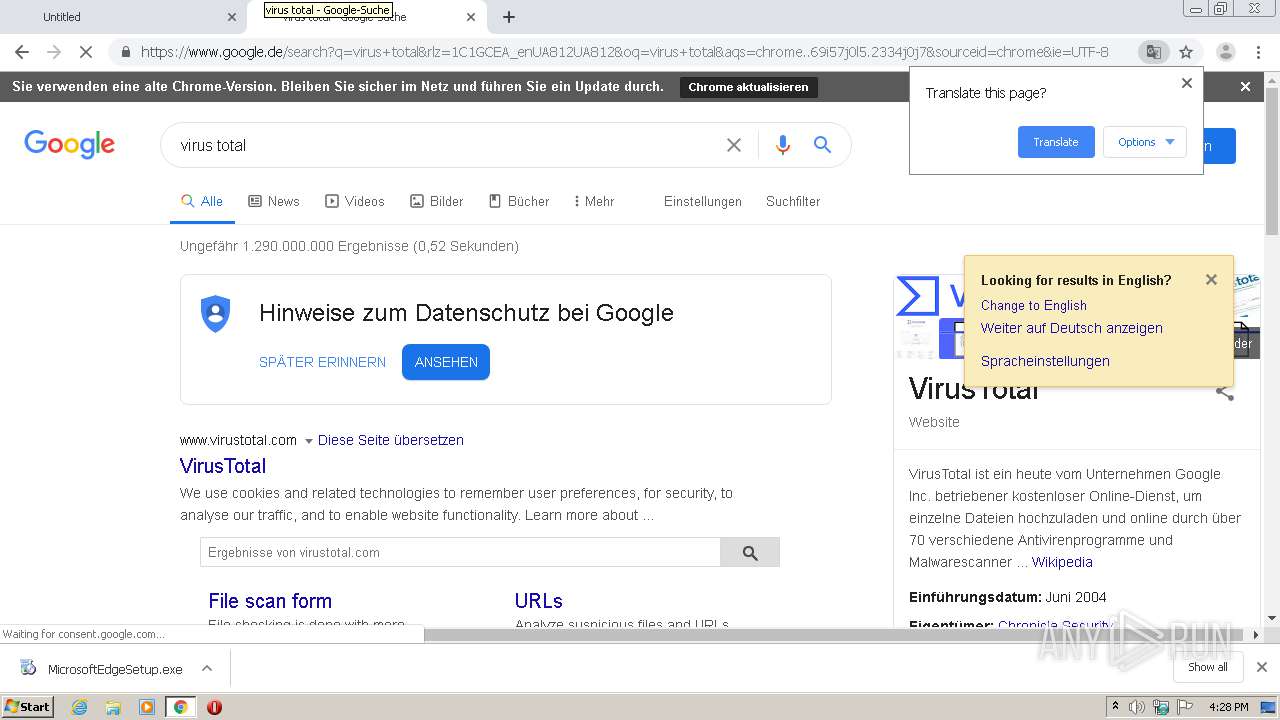This screenshot has height=720, width=1280.
Task: Close the Untitled tab
Action: [x=232, y=17]
